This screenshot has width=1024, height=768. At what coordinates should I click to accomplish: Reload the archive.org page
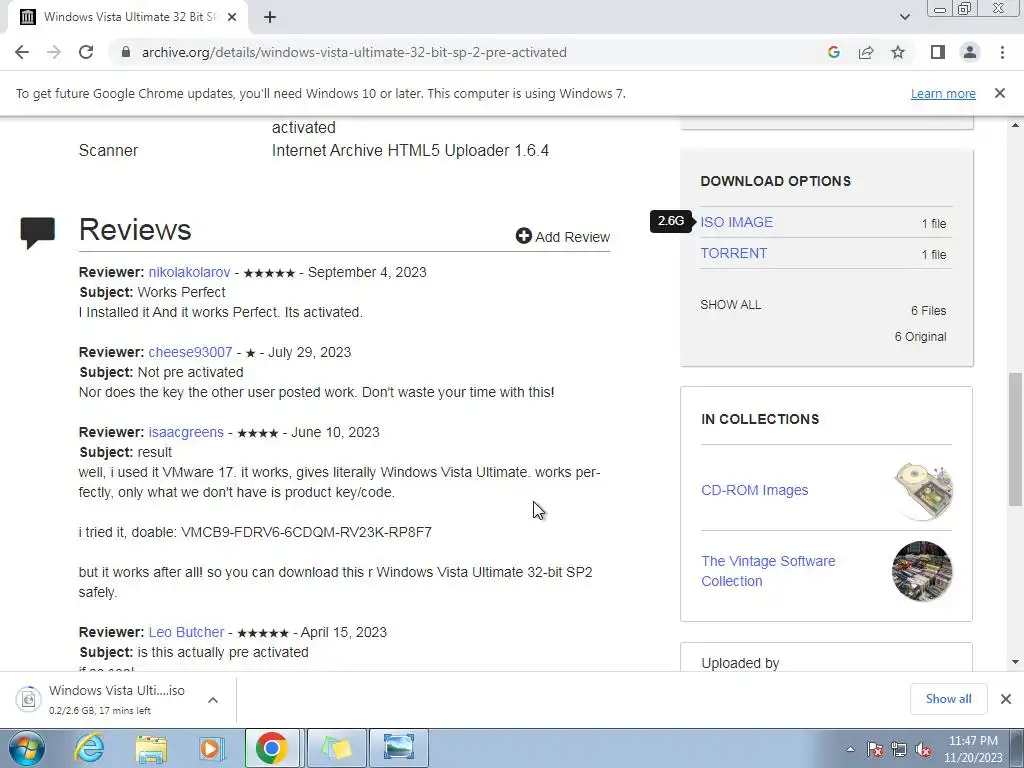point(86,52)
